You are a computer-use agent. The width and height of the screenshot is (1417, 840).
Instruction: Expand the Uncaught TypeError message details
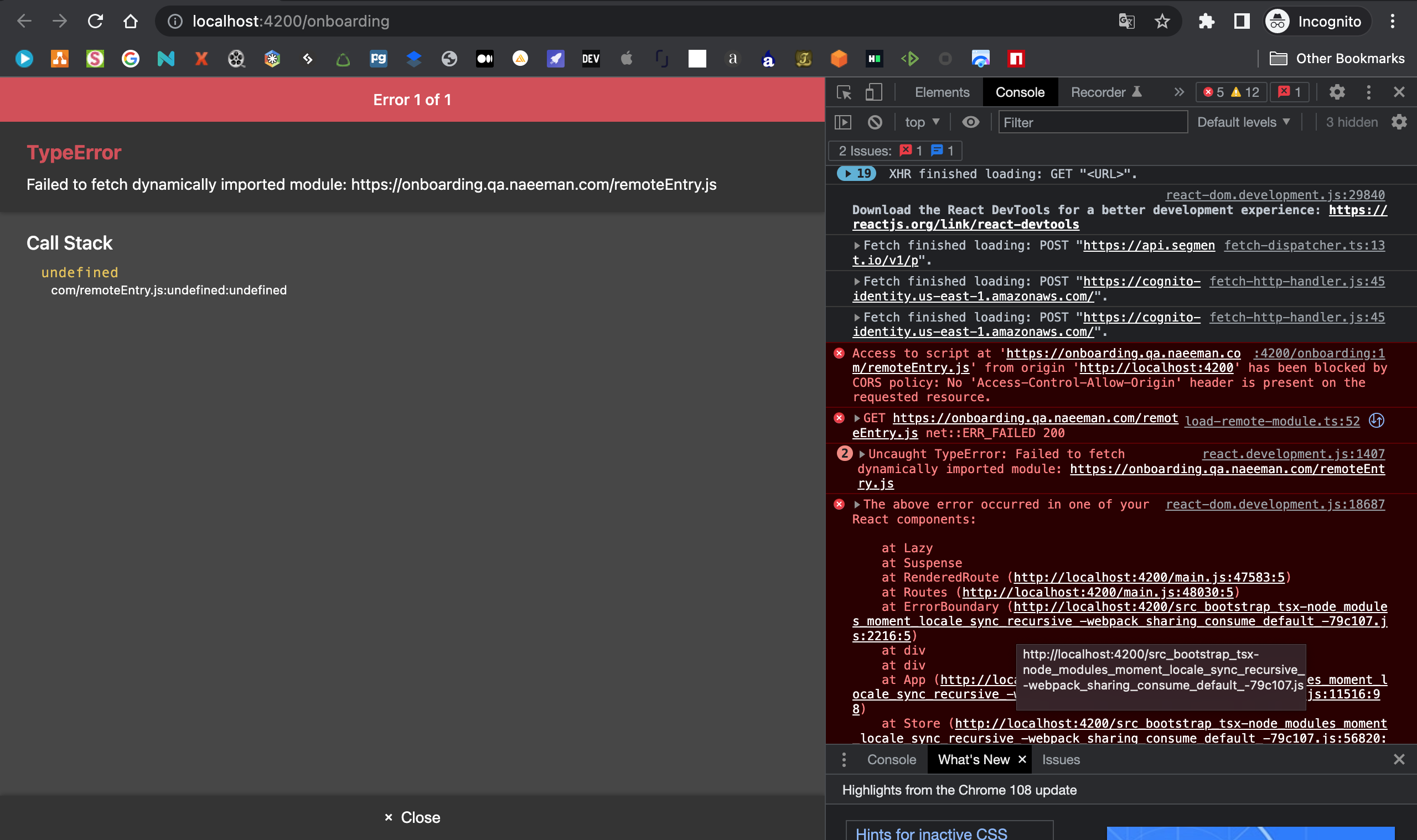coord(862,453)
